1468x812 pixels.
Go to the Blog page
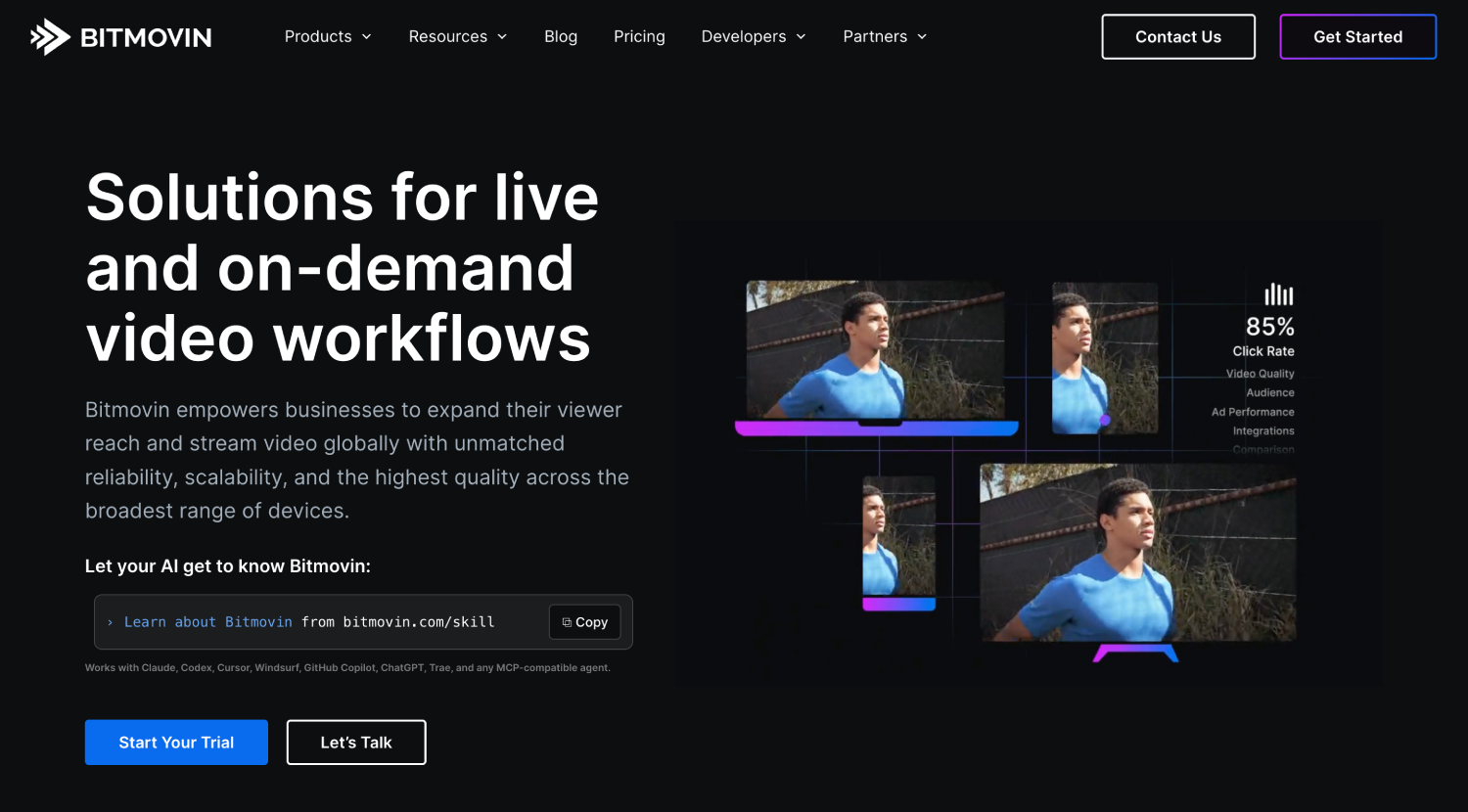[x=561, y=36]
